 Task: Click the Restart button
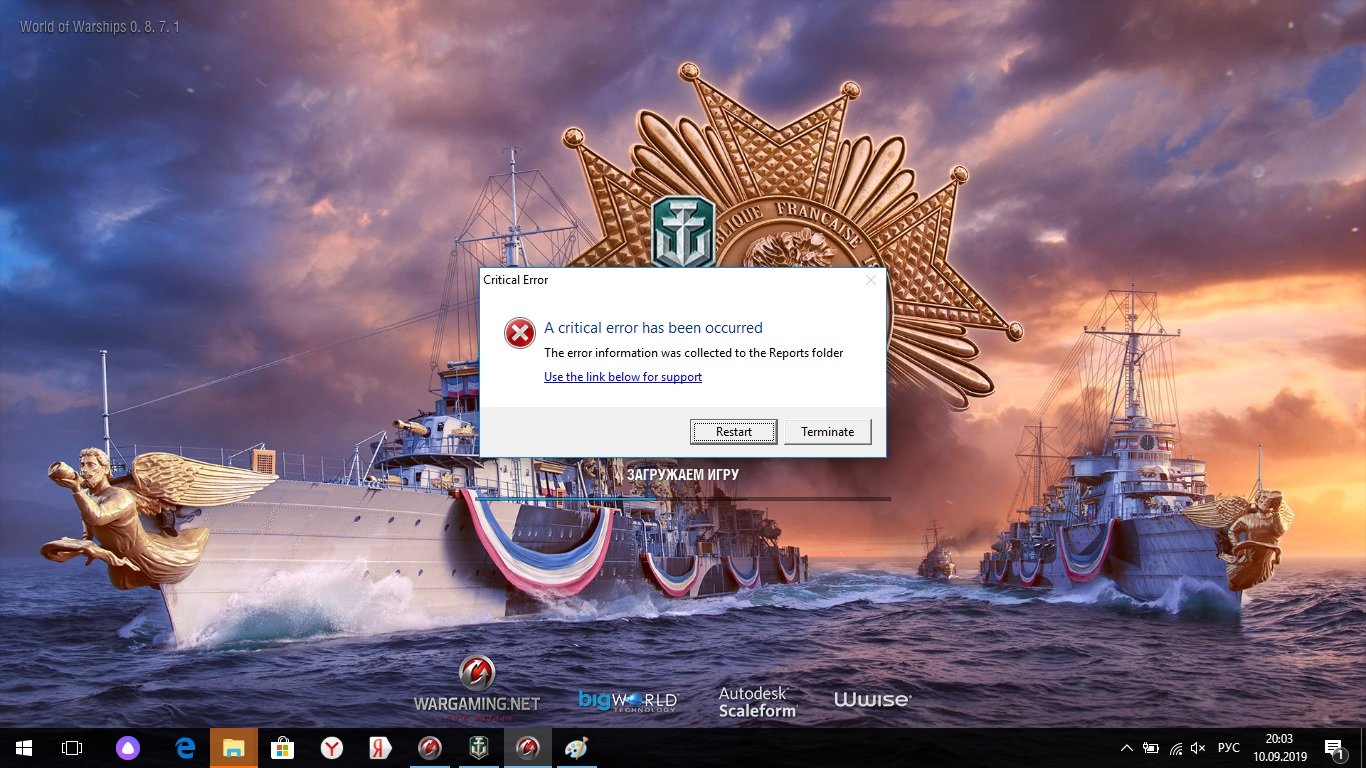[734, 432]
